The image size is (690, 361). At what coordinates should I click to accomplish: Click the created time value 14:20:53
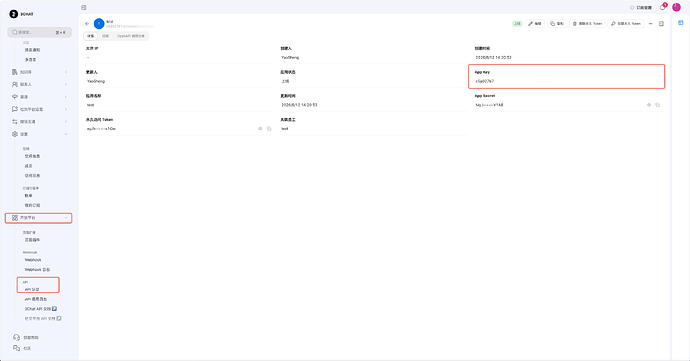click(493, 58)
